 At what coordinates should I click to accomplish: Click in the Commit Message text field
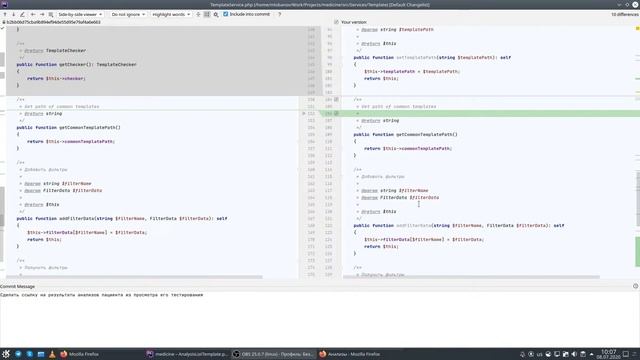point(320,318)
